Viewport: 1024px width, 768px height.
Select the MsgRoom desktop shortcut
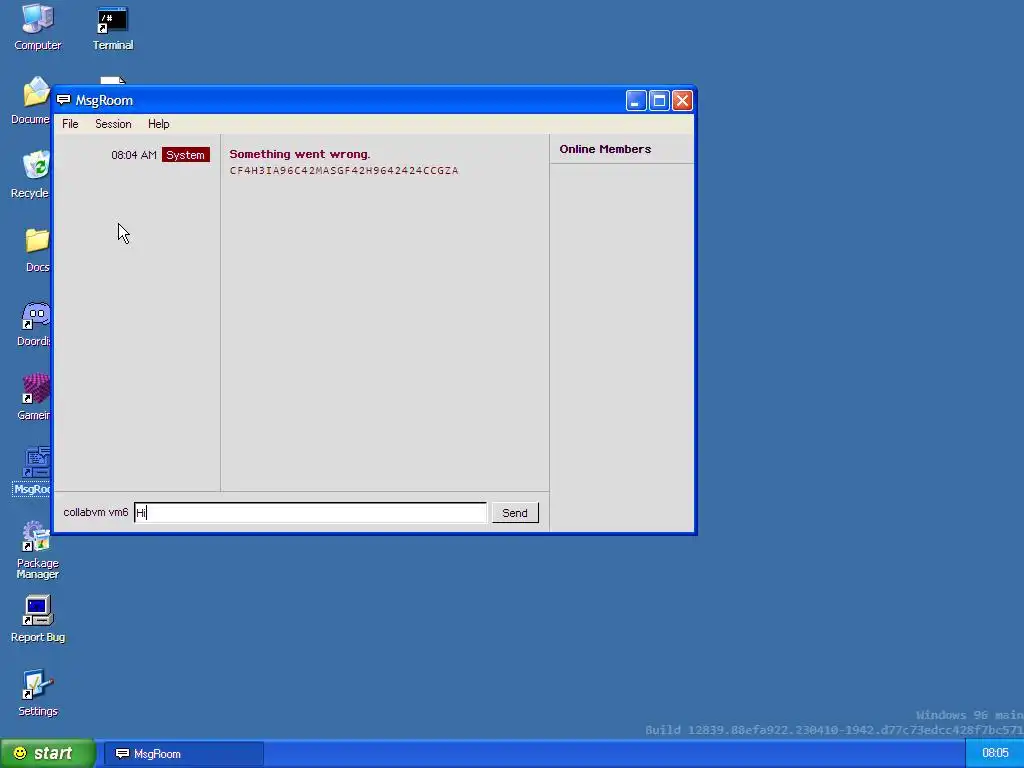click(x=33, y=471)
